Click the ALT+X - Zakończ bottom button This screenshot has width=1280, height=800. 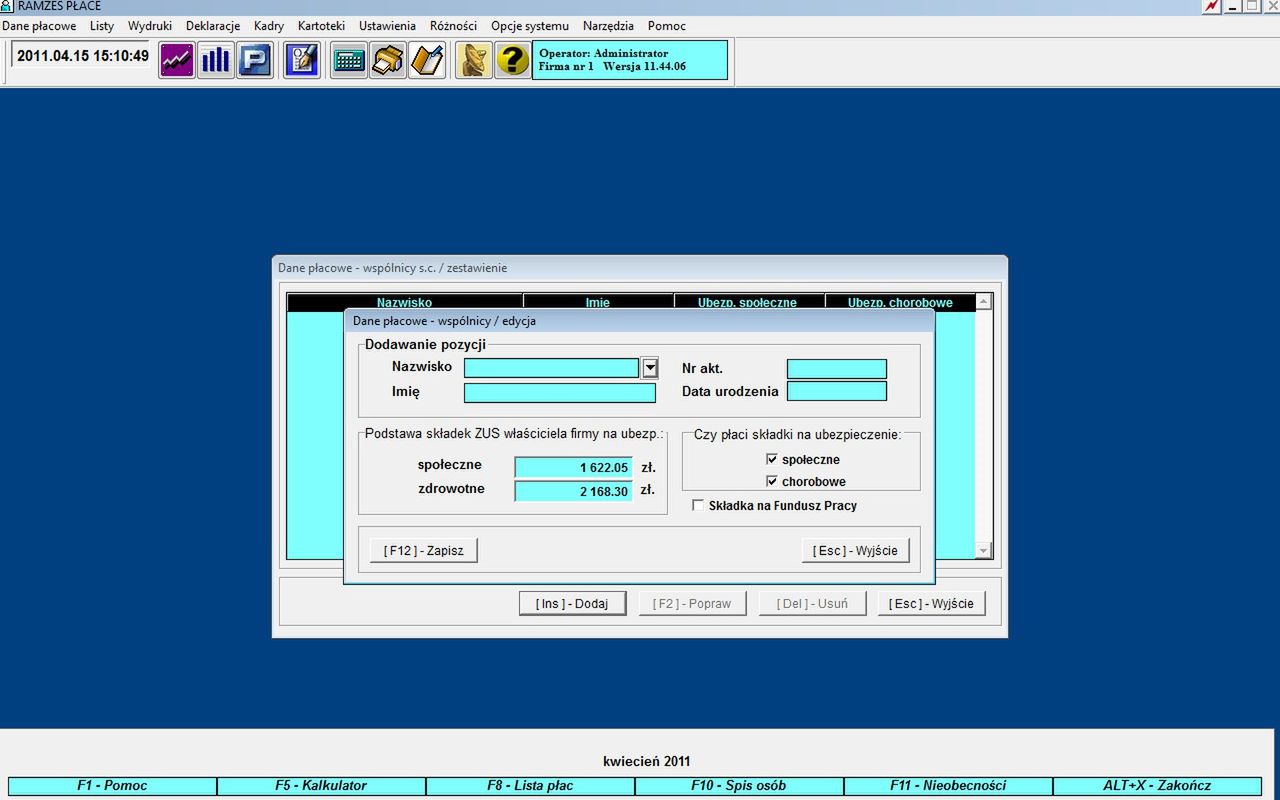(1157, 786)
